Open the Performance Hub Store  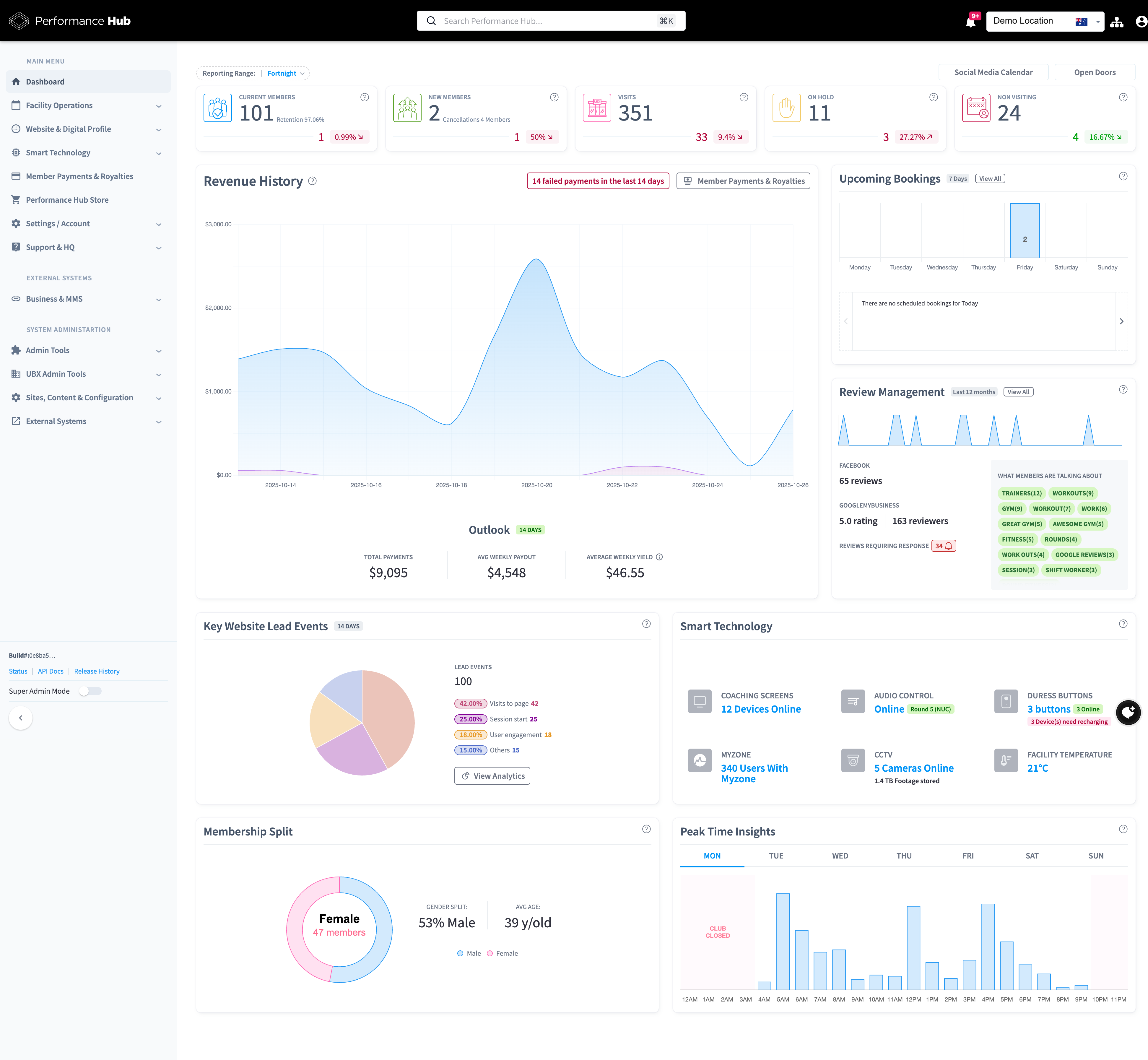(x=67, y=200)
